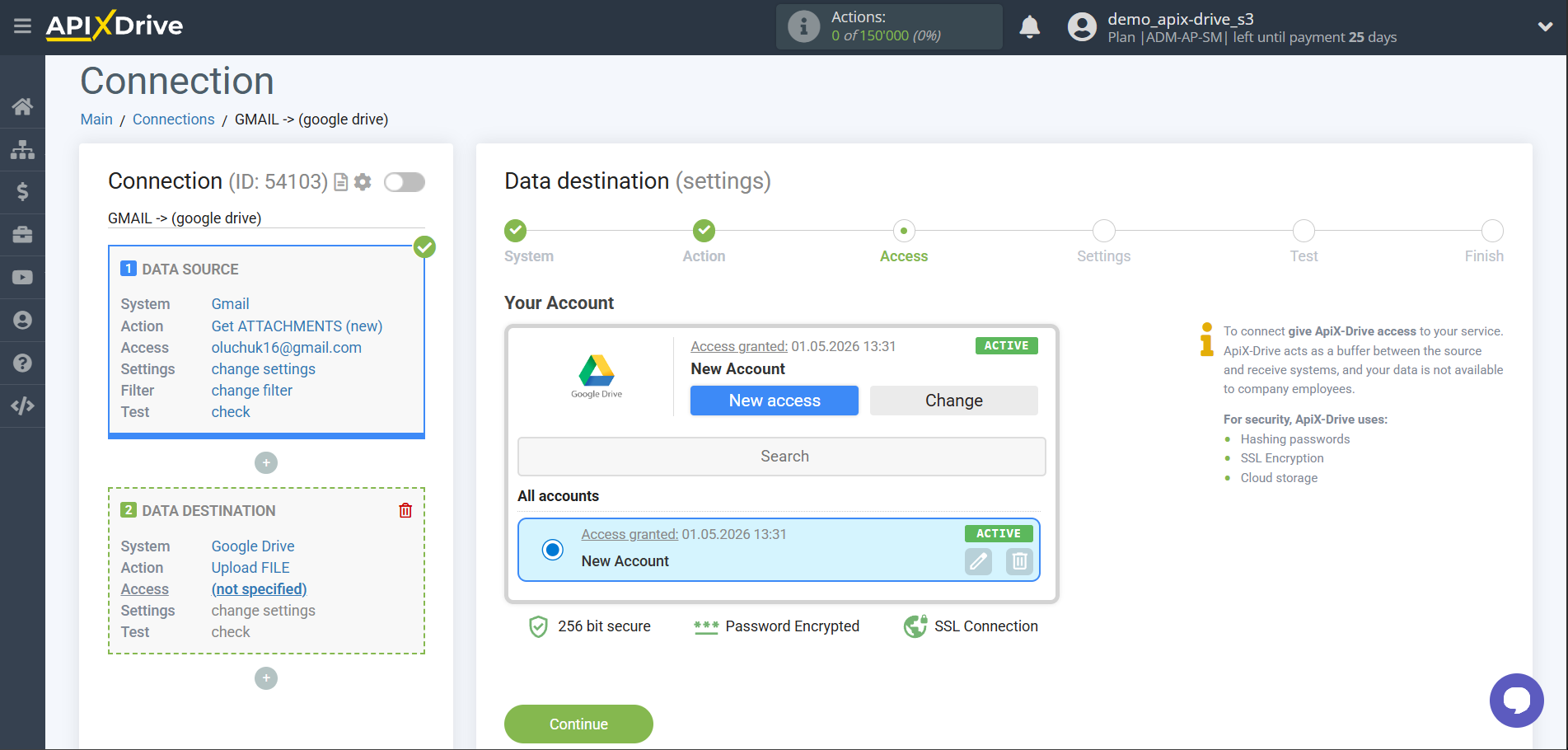Click the notifications bell icon
Screen dimensions: 1568x750
(1029, 27)
